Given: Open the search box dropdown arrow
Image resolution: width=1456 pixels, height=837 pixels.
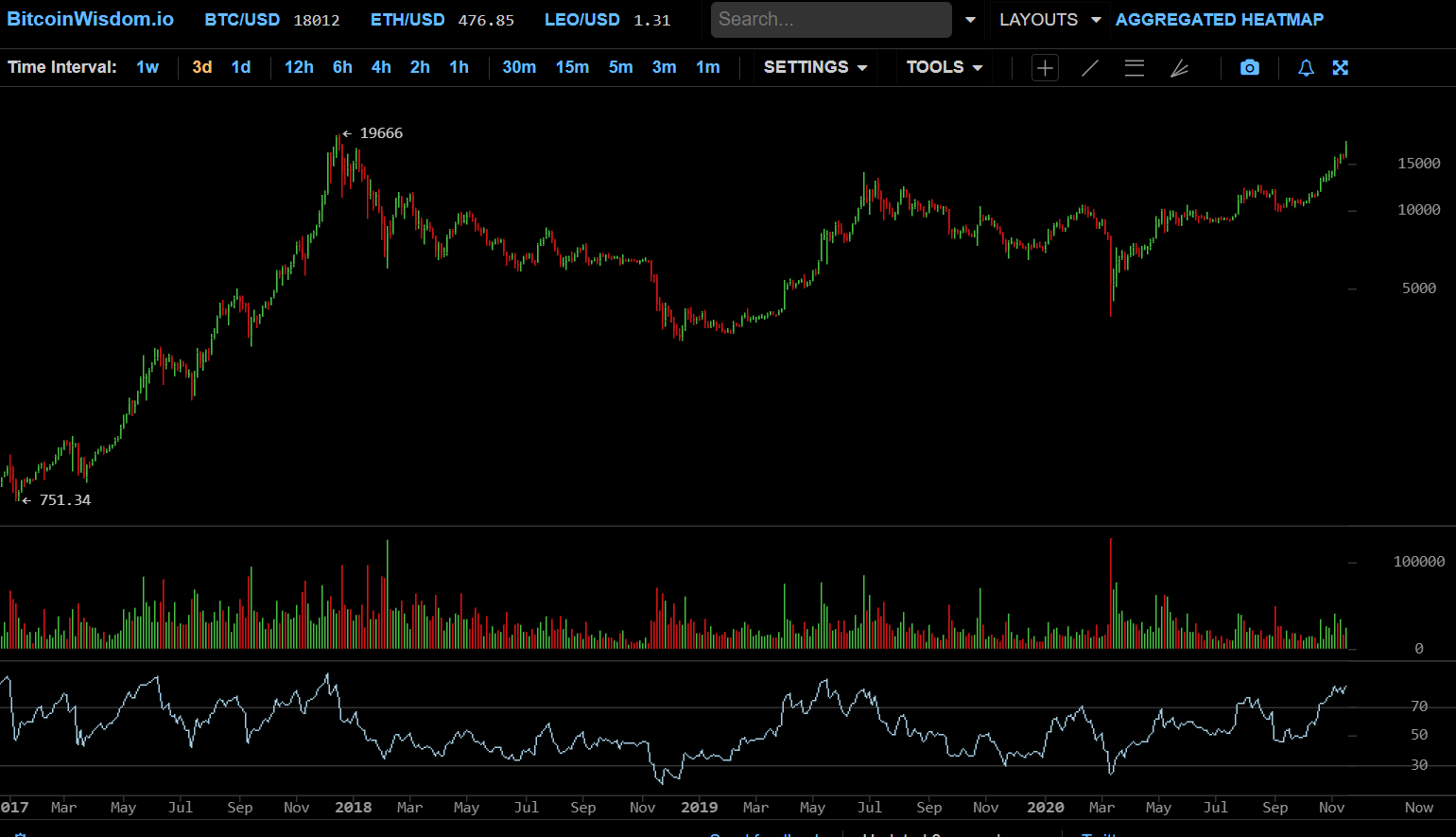Looking at the screenshot, I should [x=970, y=20].
